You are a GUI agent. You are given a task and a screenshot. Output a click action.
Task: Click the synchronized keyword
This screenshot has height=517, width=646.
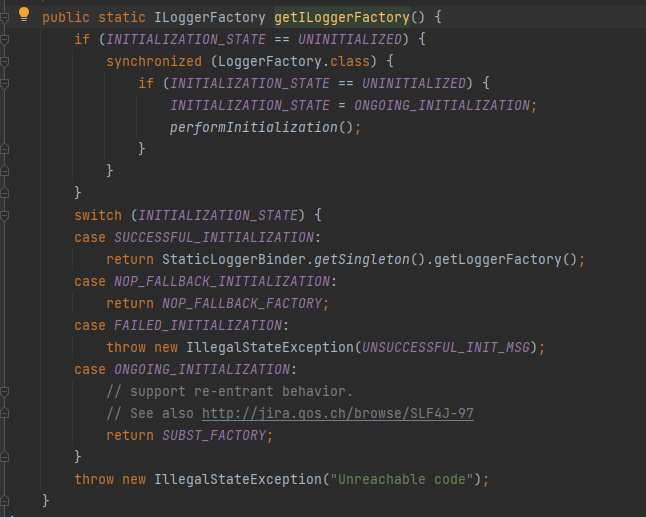tap(154, 61)
